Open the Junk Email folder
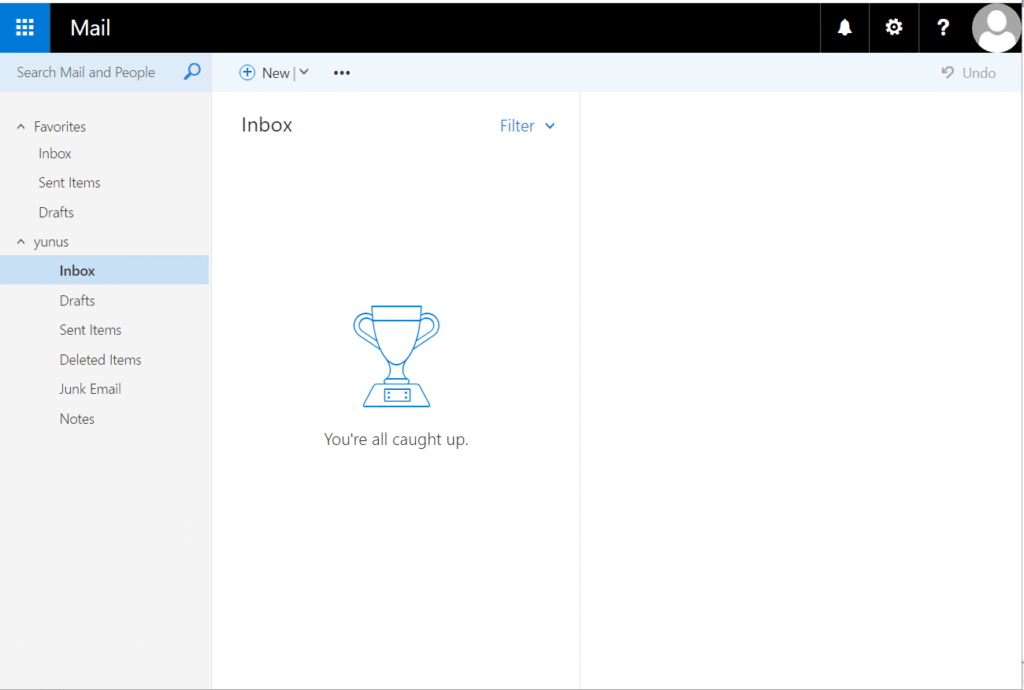Viewport: 1024px width, 690px height. [x=90, y=389]
